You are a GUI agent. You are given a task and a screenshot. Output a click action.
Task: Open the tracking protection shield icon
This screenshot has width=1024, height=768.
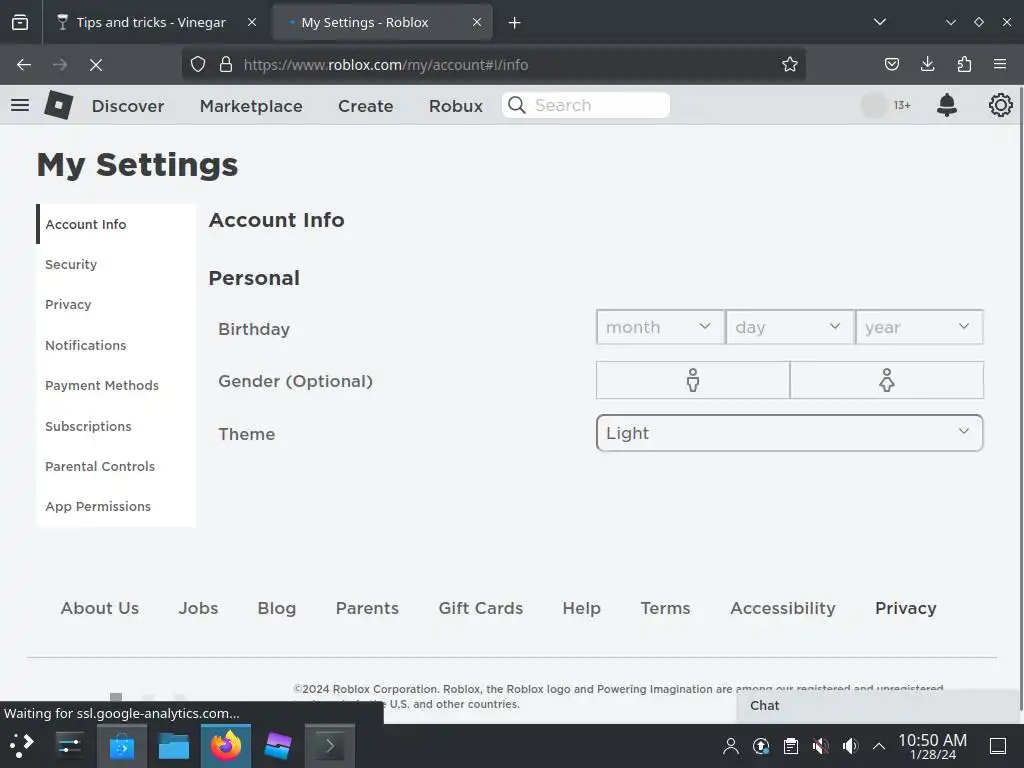[198, 65]
